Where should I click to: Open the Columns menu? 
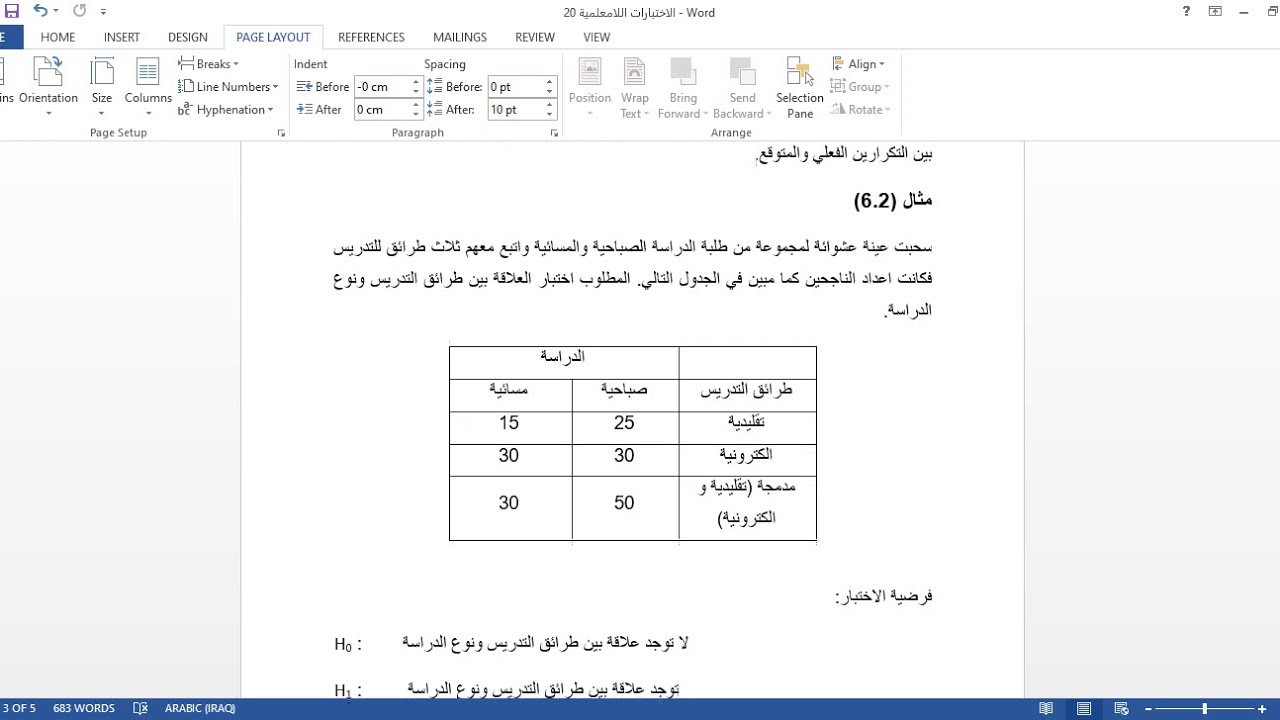tap(148, 86)
